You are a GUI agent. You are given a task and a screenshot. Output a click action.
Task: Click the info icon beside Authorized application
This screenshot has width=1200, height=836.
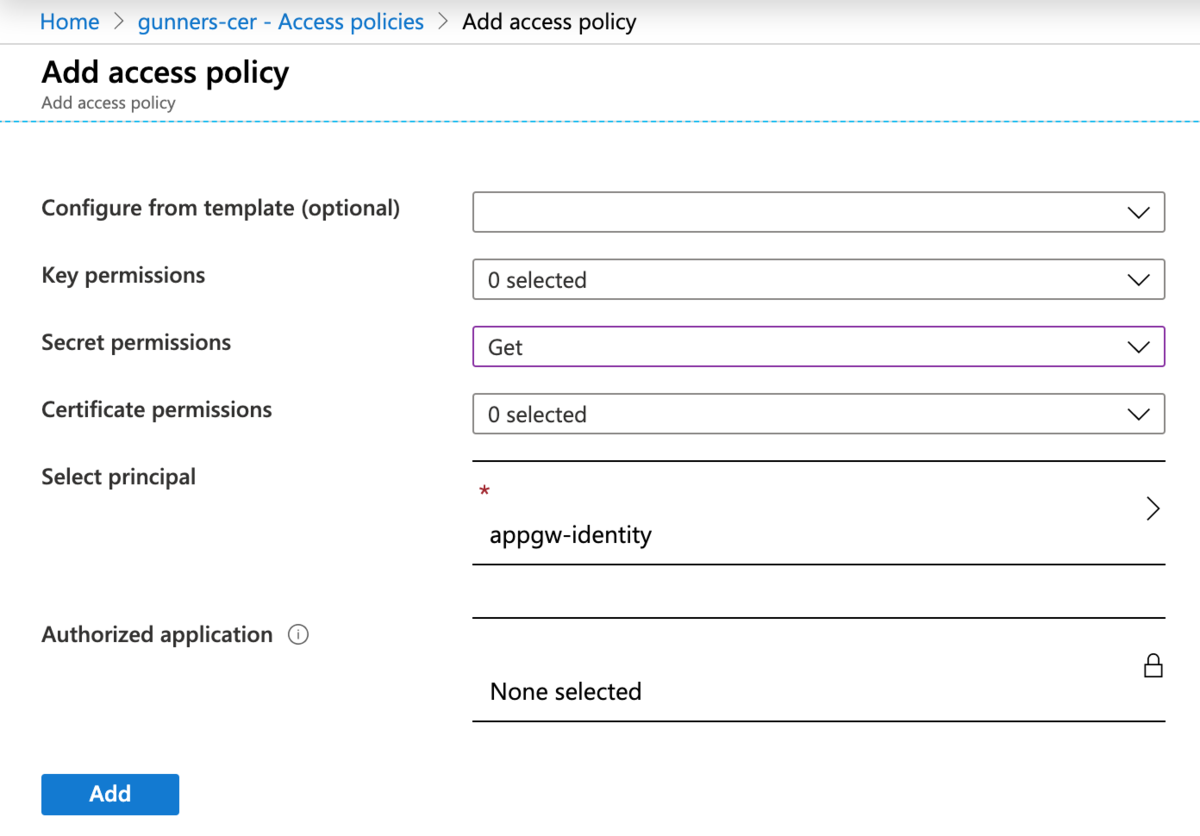click(297, 634)
